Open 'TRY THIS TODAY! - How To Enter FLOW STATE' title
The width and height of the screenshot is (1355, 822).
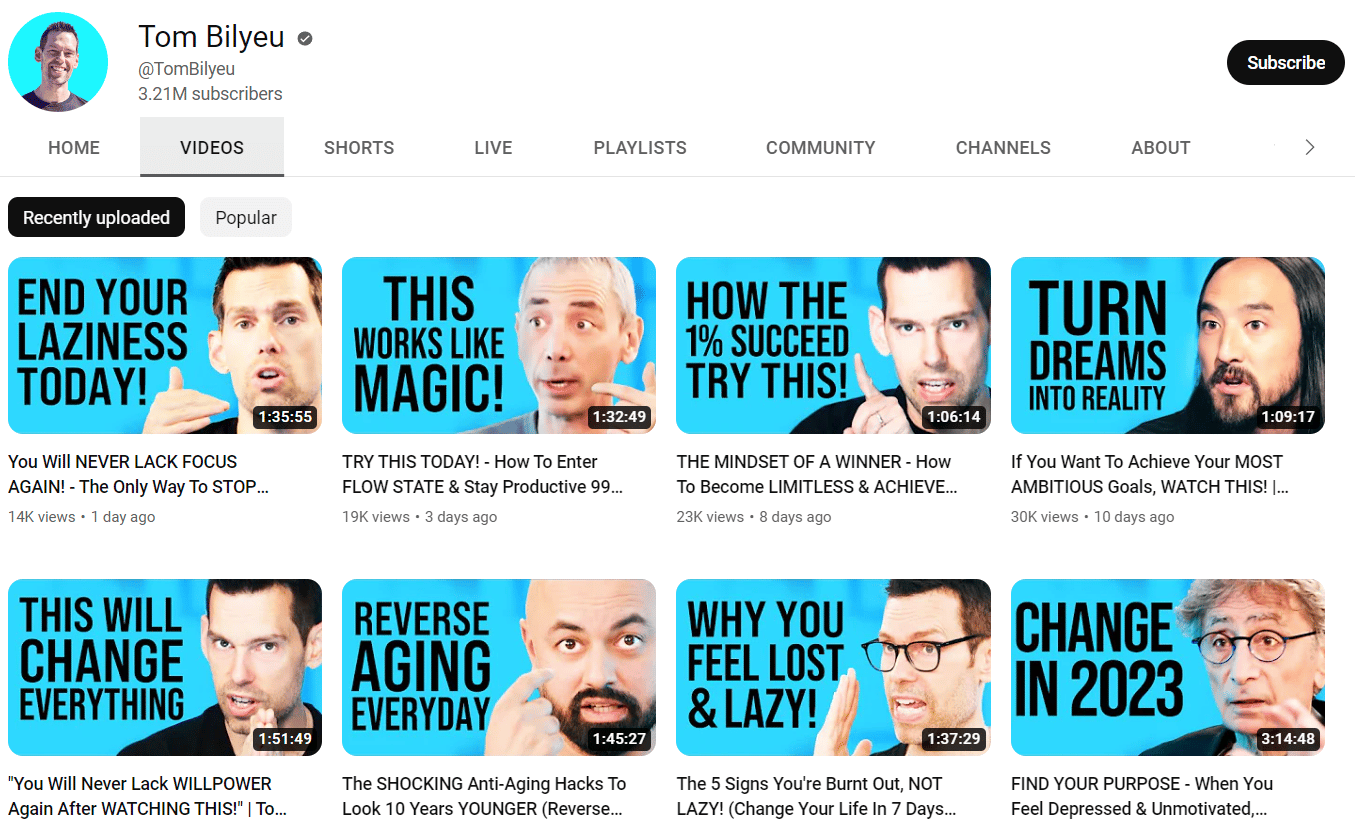point(483,474)
